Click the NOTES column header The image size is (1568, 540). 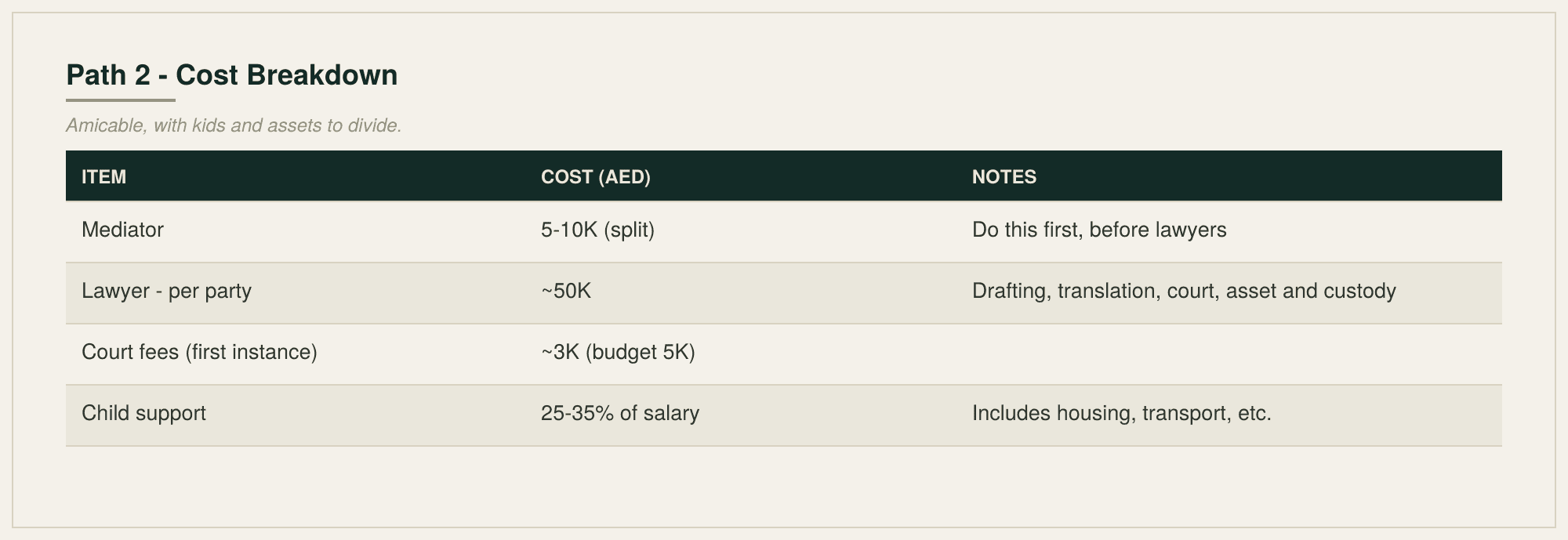pos(1004,177)
